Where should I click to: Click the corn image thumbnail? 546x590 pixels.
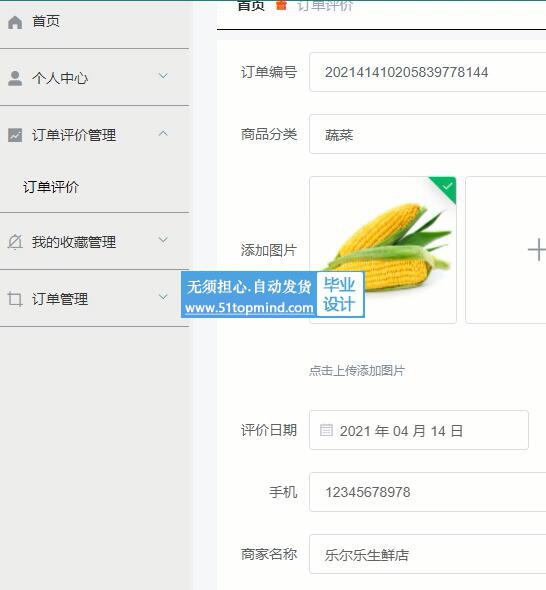383,250
